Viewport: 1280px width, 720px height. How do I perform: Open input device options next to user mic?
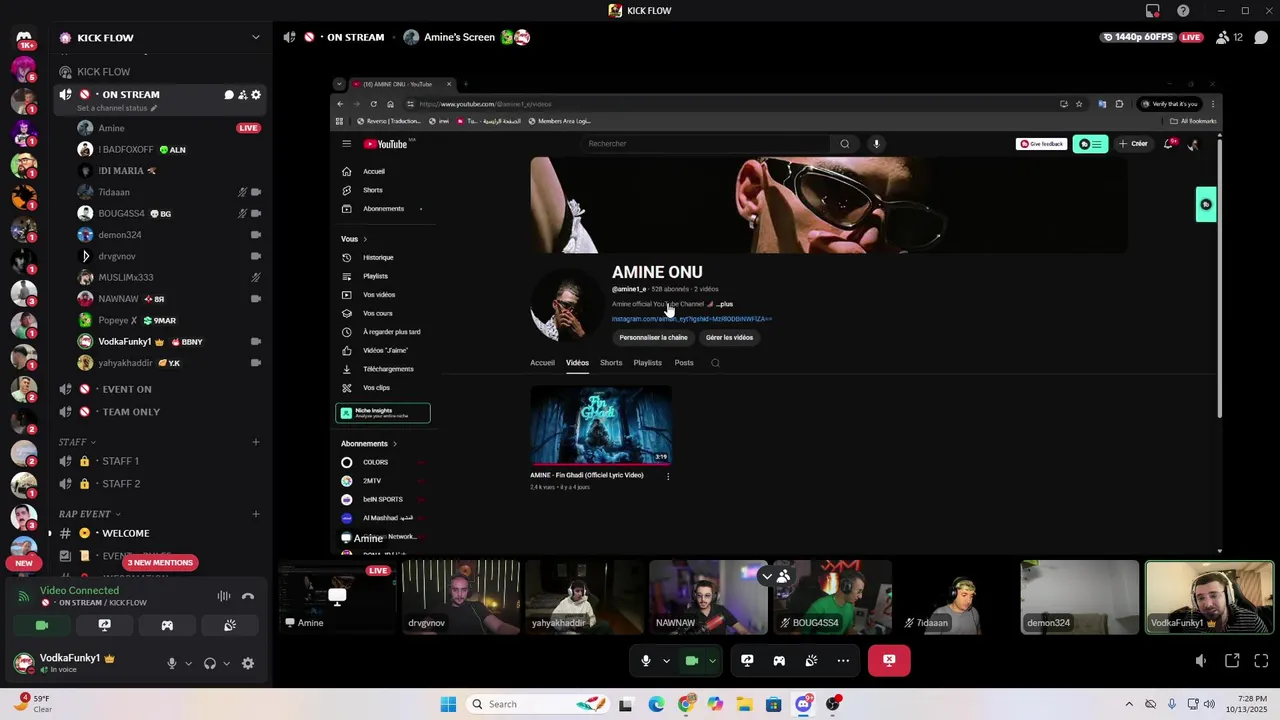tap(188, 663)
